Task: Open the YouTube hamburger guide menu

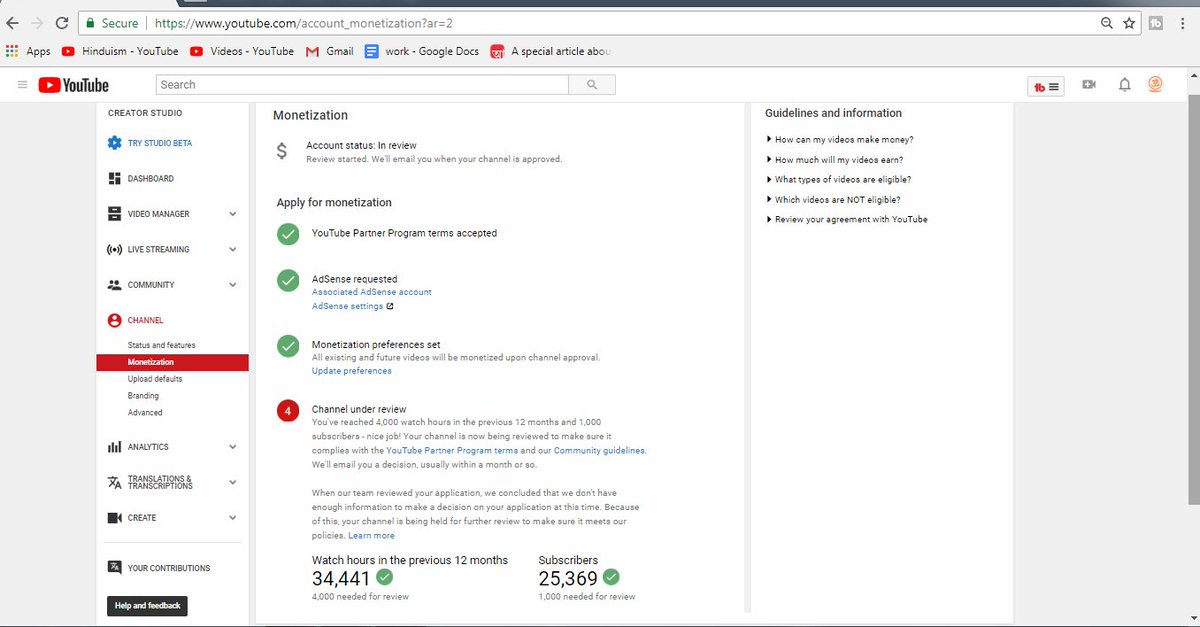Action: pyautogui.click(x=22, y=85)
